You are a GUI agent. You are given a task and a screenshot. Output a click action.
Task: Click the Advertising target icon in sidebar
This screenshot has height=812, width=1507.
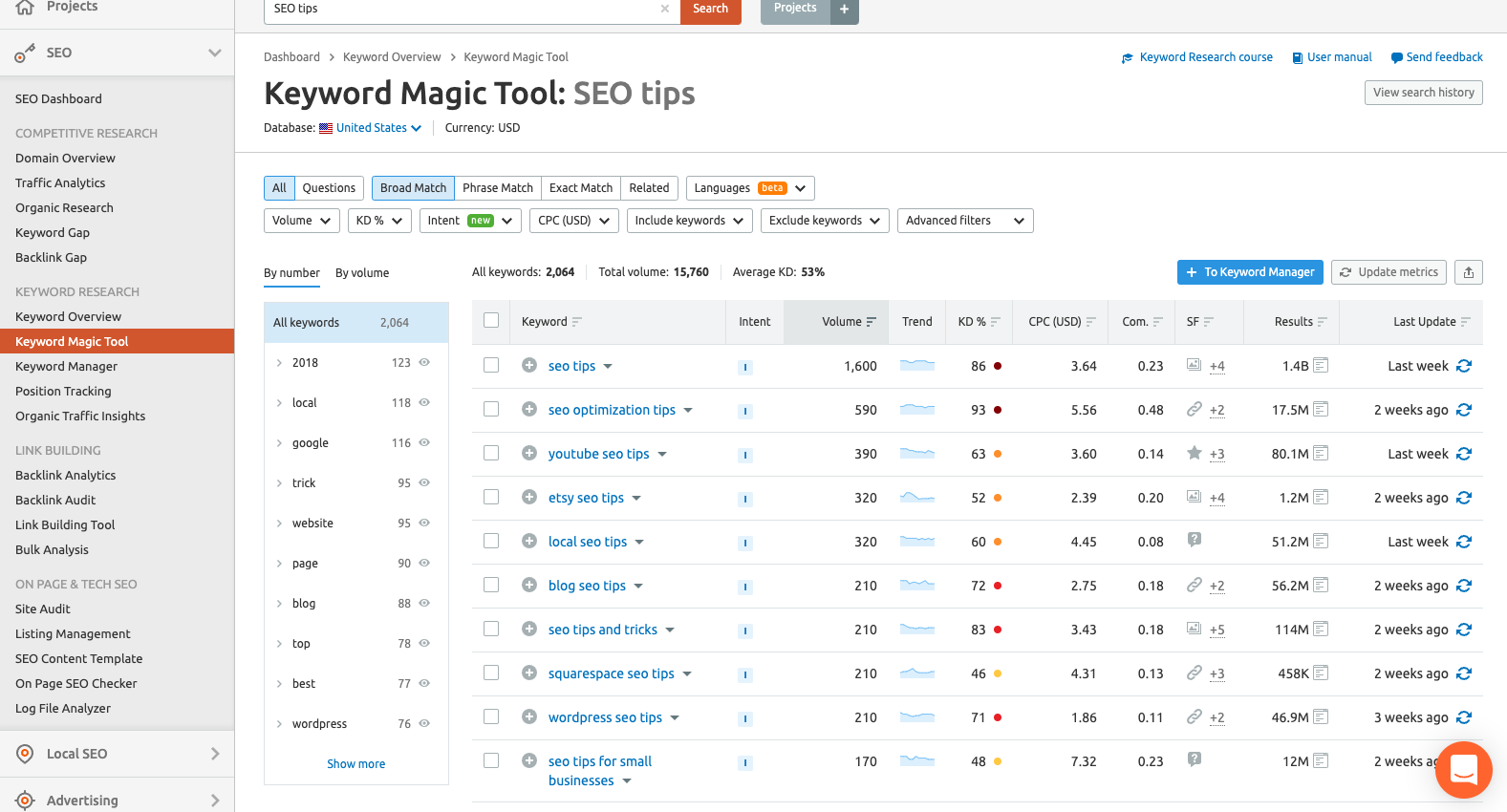pos(26,801)
